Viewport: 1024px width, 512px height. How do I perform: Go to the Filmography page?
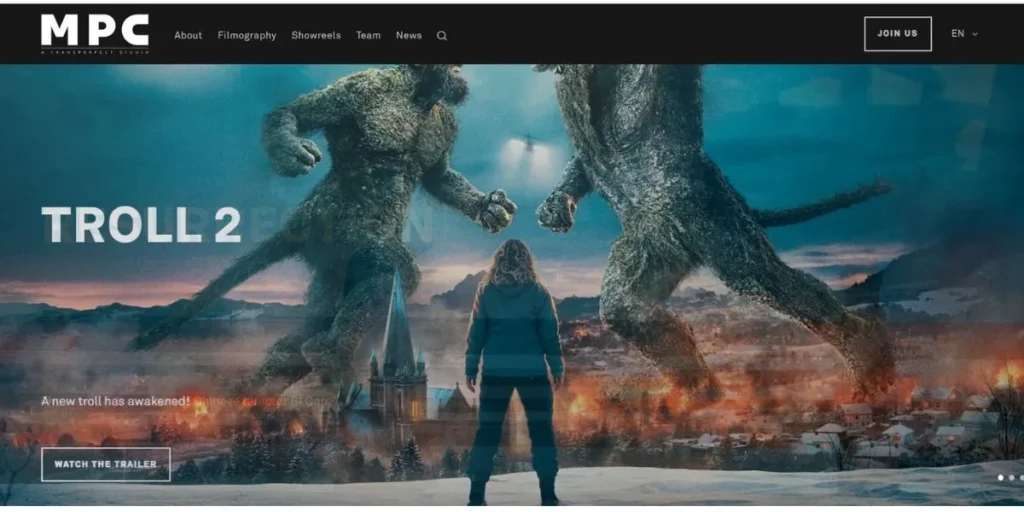(247, 35)
